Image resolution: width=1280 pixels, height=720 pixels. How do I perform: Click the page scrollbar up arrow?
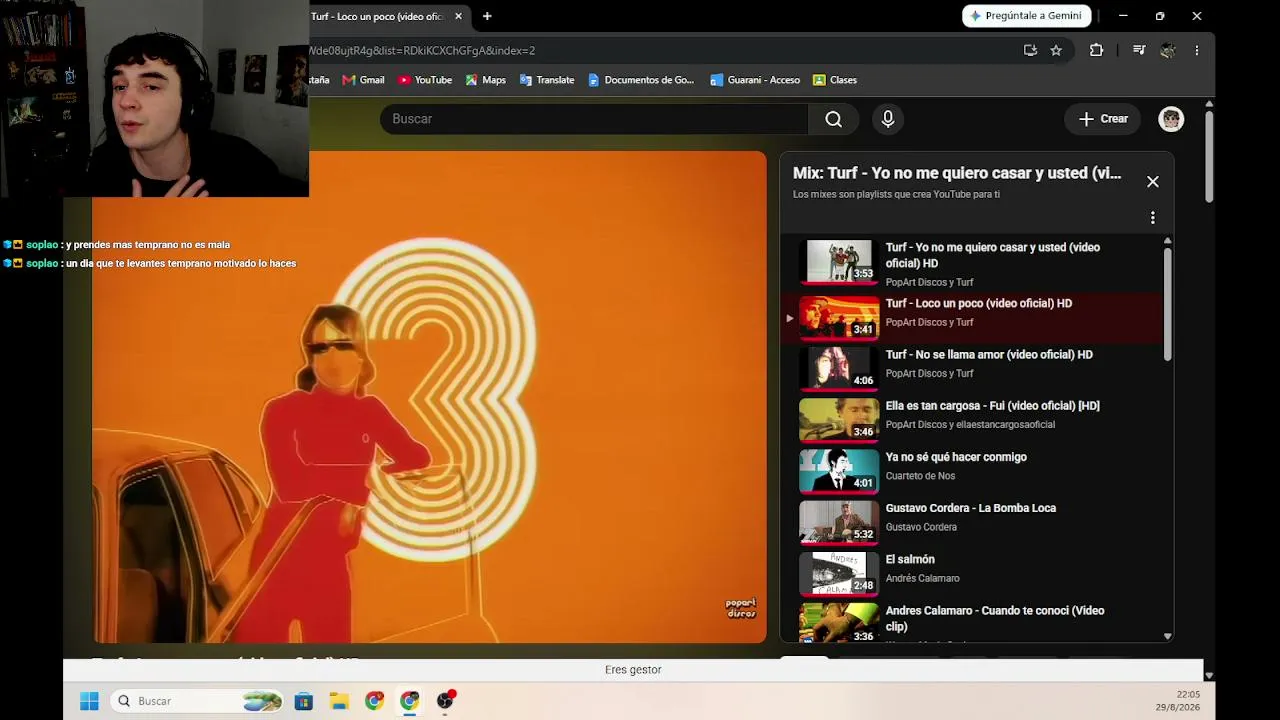tap(1209, 104)
